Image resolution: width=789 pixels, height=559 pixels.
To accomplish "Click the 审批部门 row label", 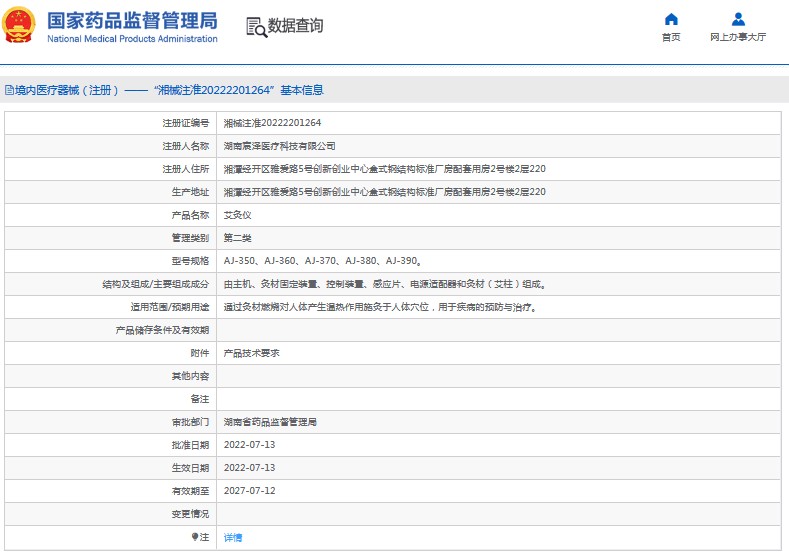I will tap(190, 422).
